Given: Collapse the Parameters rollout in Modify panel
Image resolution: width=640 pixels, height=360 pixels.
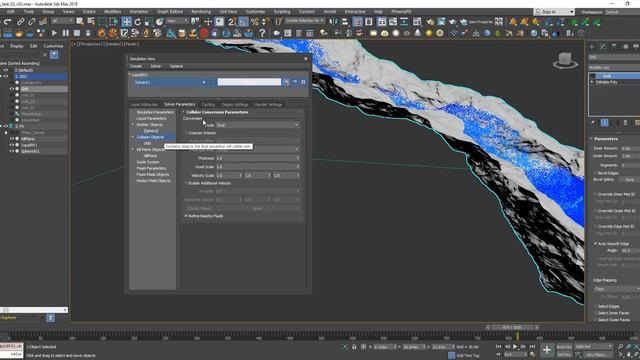Looking at the screenshot, I should click(591, 139).
